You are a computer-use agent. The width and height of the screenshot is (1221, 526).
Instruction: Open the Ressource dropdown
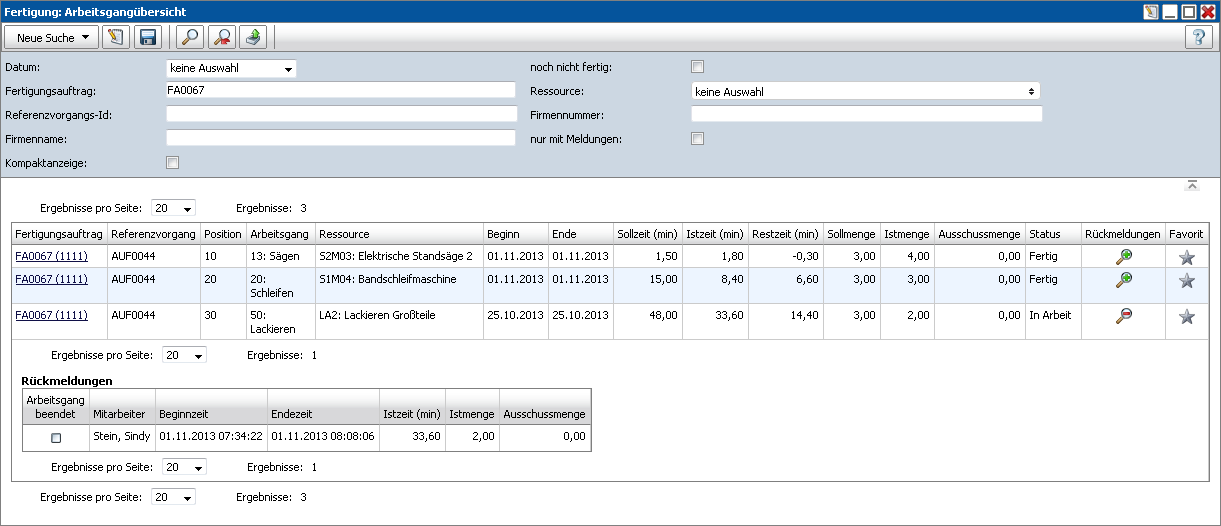tap(865, 91)
